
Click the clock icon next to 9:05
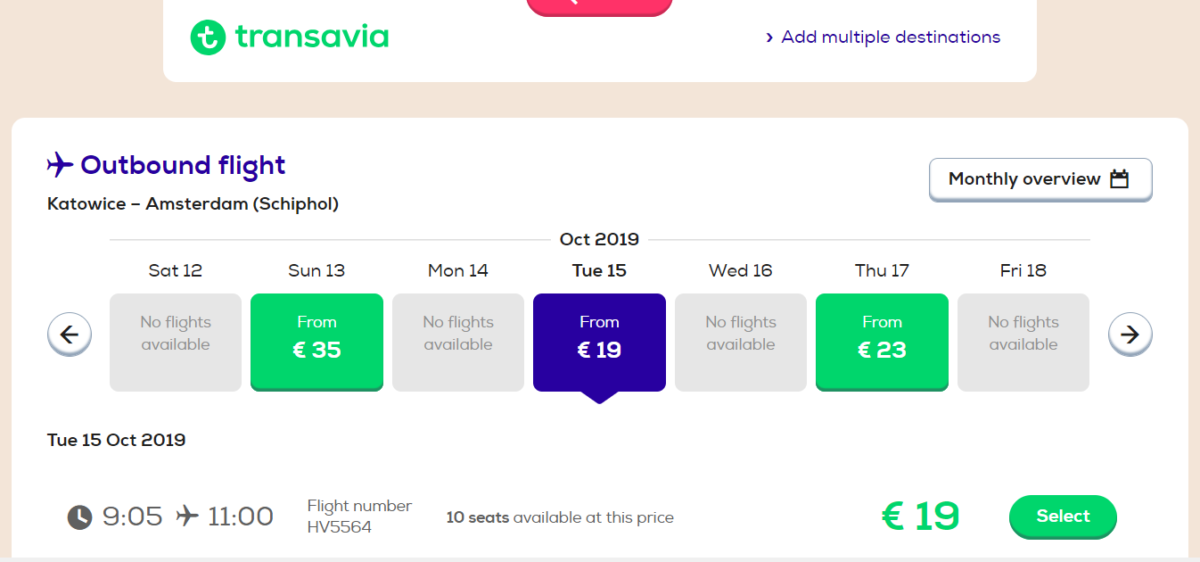(x=79, y=517)
